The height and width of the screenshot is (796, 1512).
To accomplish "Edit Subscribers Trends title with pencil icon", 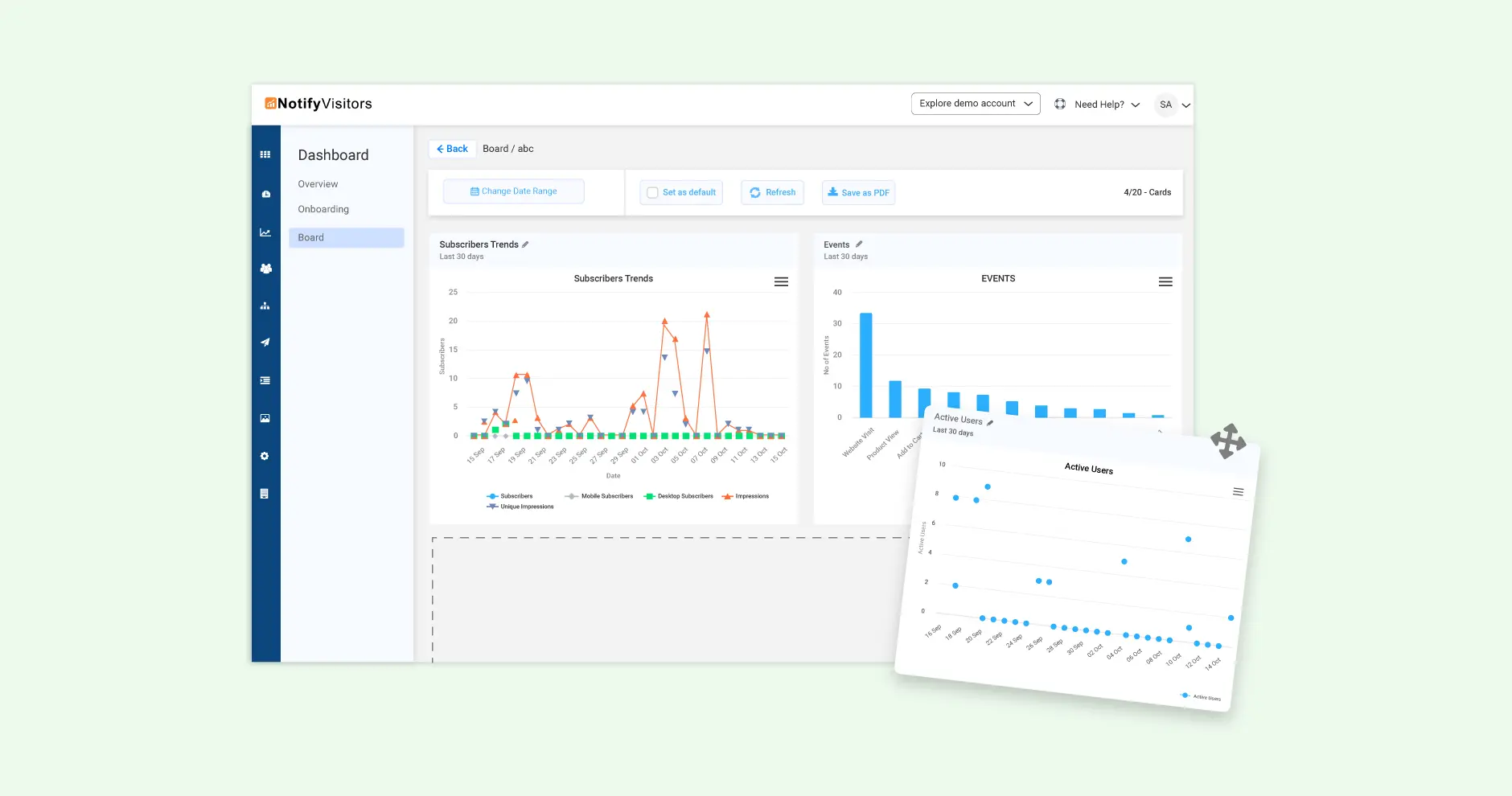I will point(525,244).
